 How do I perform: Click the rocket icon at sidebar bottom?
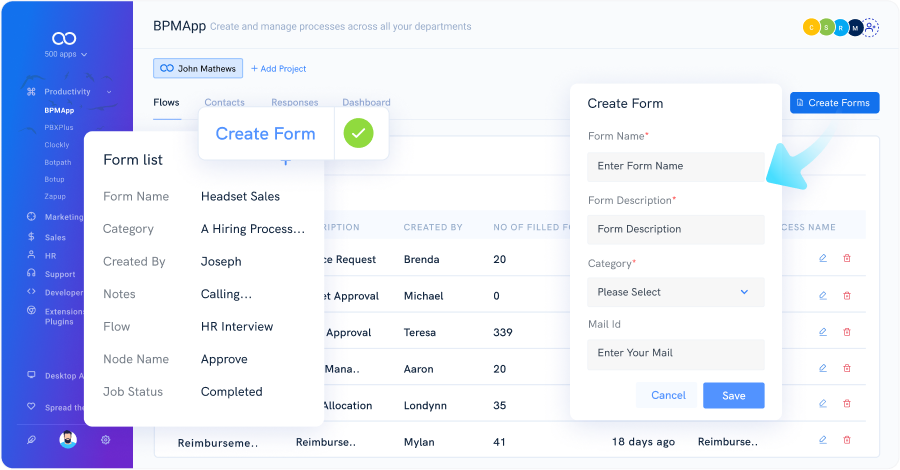pyautogui.click(x=32, y=440)
